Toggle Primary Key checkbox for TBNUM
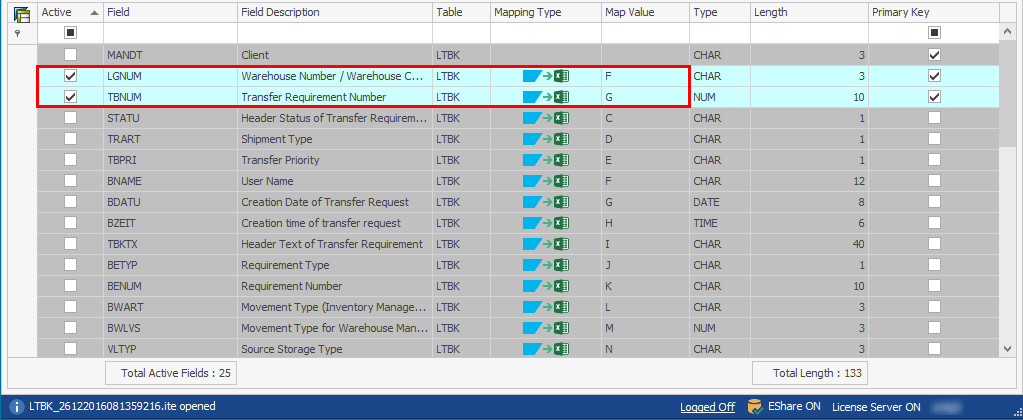Image resolution: width=1023 pixels, height=420 pixels. pos(934,97)
